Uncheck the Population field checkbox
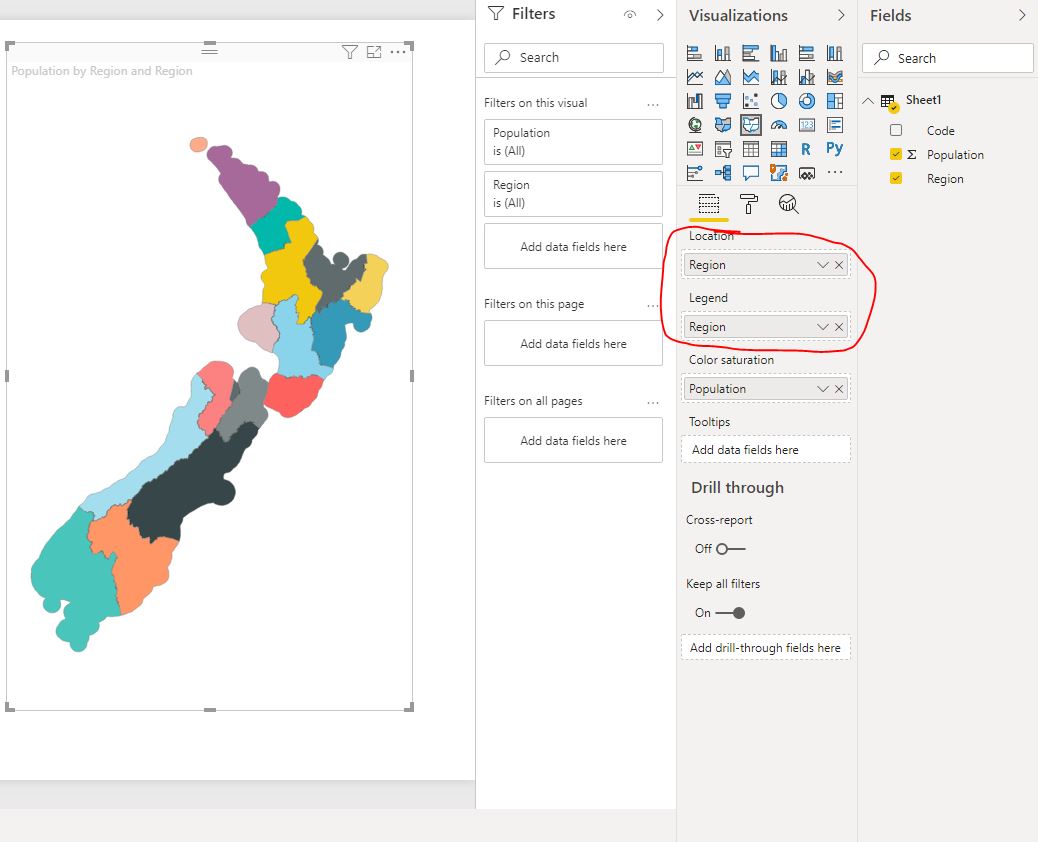 click(x=896, y=154)
